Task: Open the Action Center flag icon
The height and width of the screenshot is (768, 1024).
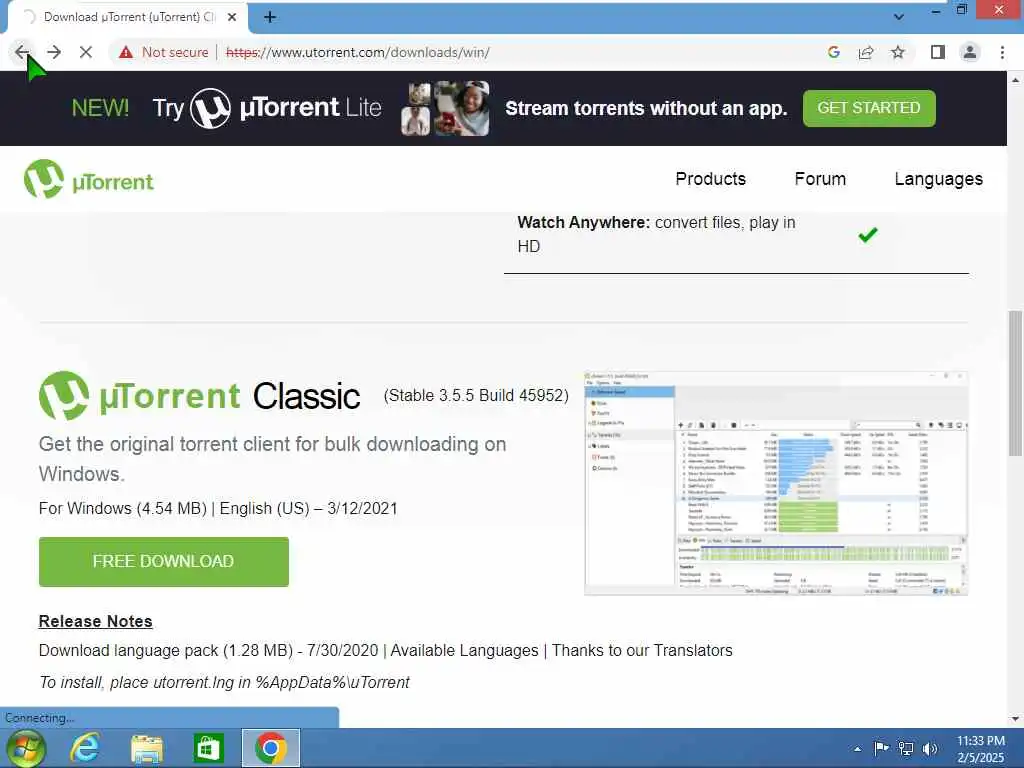Action: click(881, 748)
